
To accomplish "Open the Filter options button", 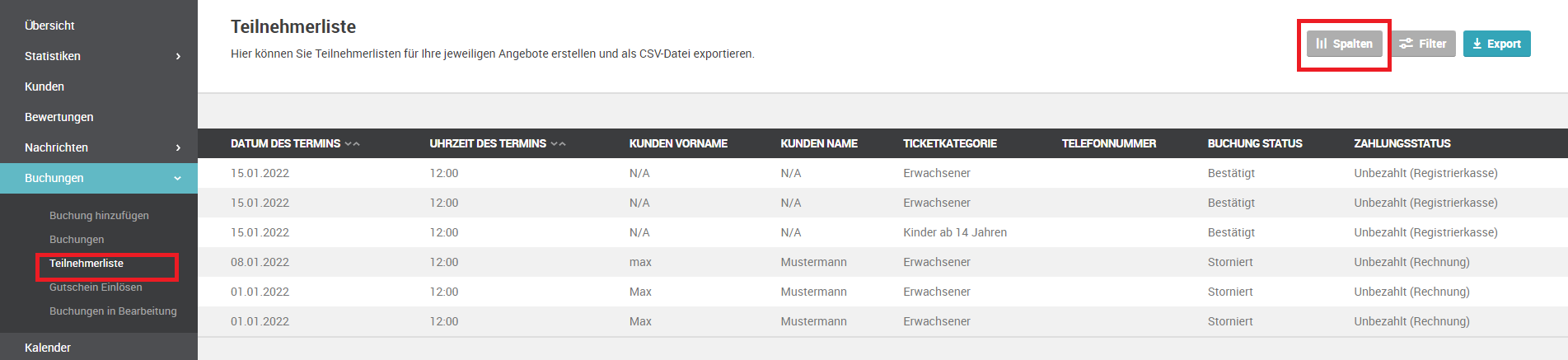I will [x=1423, y=44].
